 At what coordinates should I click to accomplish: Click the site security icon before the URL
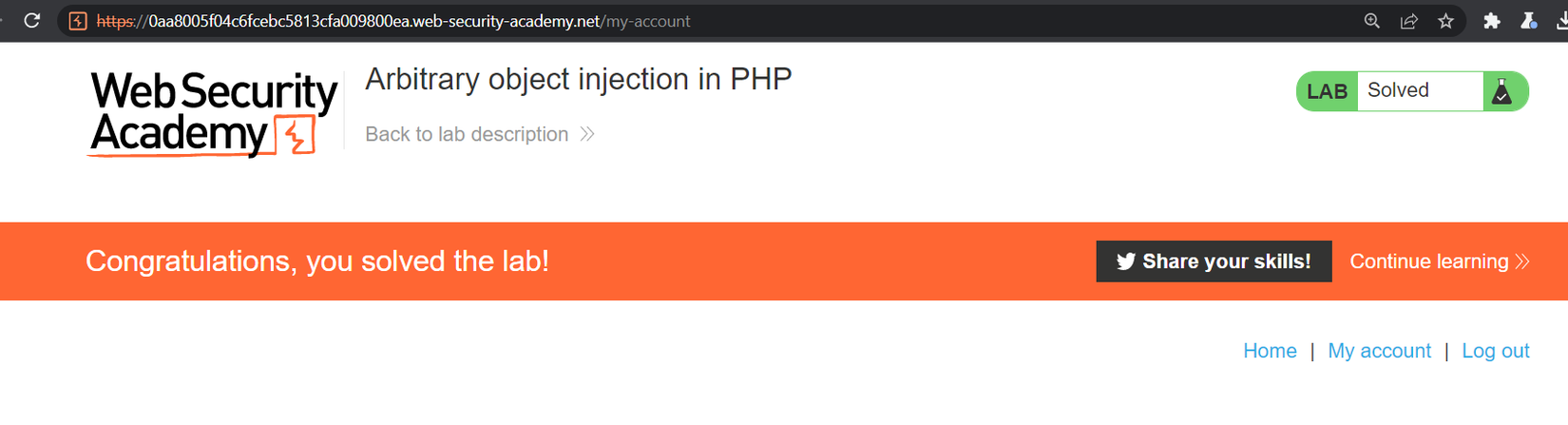[x=78, y=21]
